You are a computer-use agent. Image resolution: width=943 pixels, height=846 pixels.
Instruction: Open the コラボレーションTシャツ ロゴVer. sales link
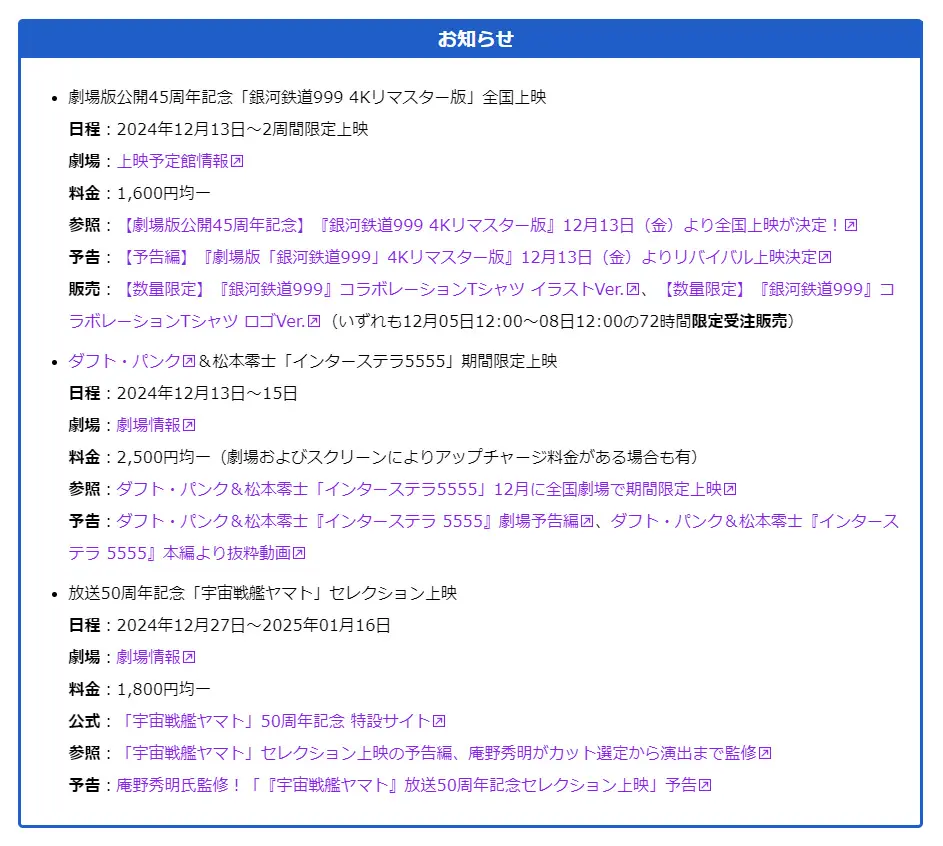pos(195,321)
